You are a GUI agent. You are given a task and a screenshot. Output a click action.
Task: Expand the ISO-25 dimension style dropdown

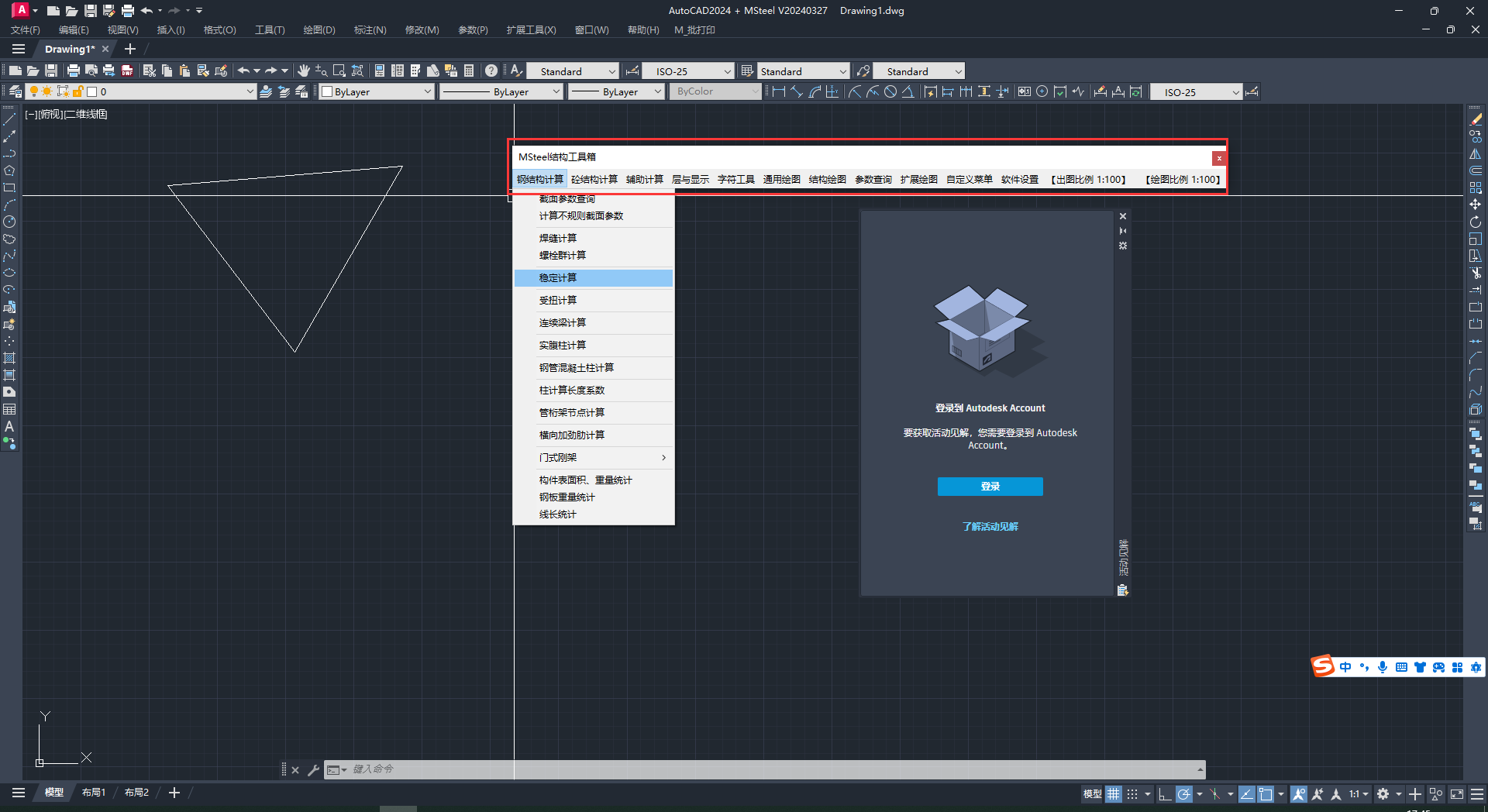tap(727, 71)
